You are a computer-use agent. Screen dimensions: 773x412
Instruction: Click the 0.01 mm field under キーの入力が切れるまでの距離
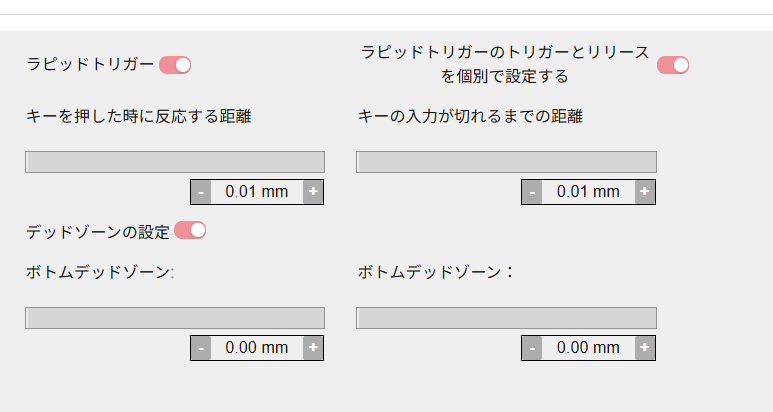point(588,192)
